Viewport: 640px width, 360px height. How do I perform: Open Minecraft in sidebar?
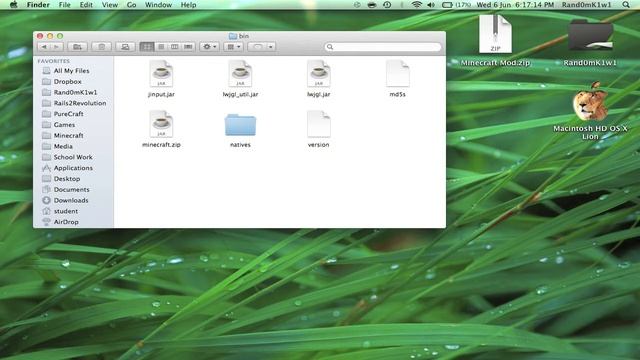[68, 136]
